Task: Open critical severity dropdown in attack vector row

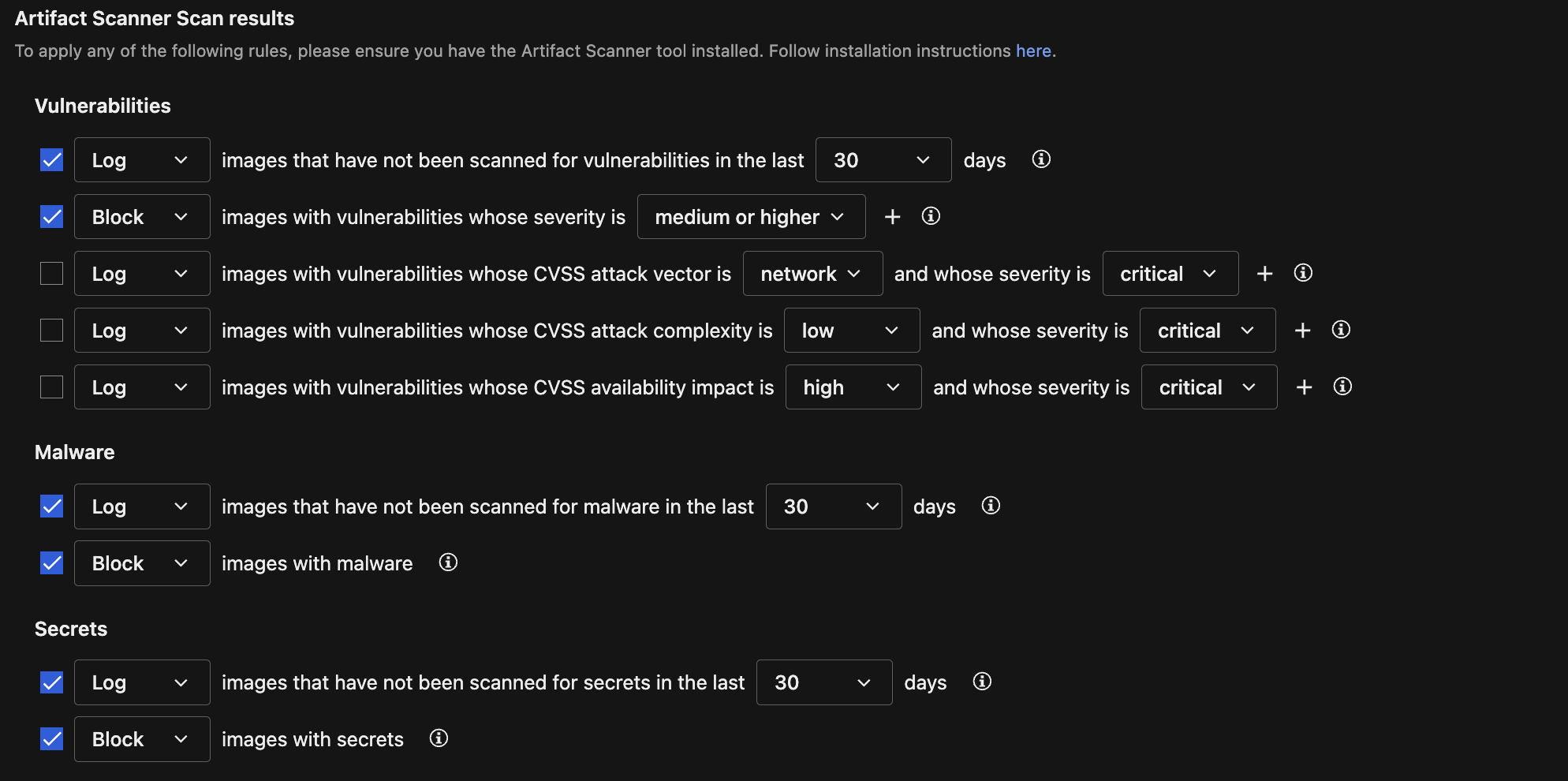Action: click(1170, 274)
